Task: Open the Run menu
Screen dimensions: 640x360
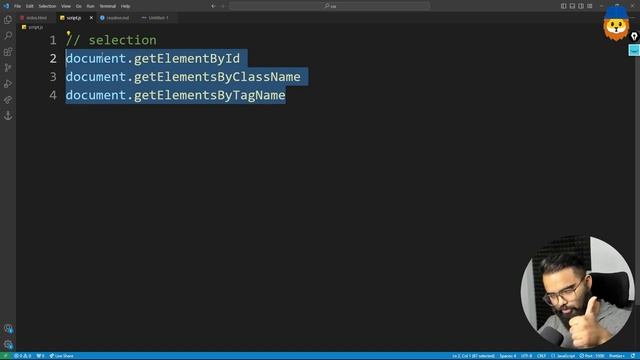Action: [90, 6]
